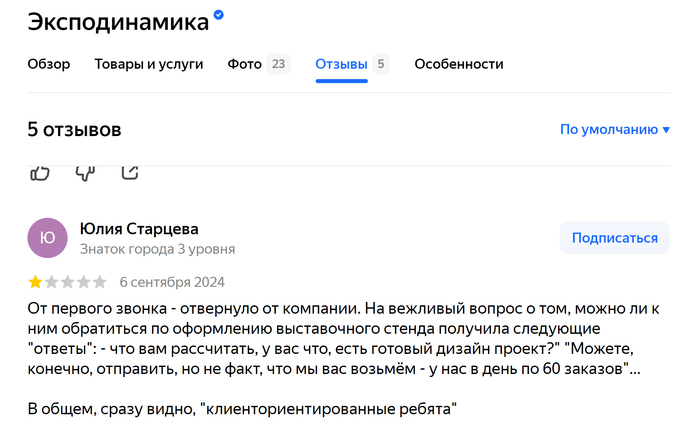
Task: Click the Экспodinamika company title
Action: (x=118, y=20)
